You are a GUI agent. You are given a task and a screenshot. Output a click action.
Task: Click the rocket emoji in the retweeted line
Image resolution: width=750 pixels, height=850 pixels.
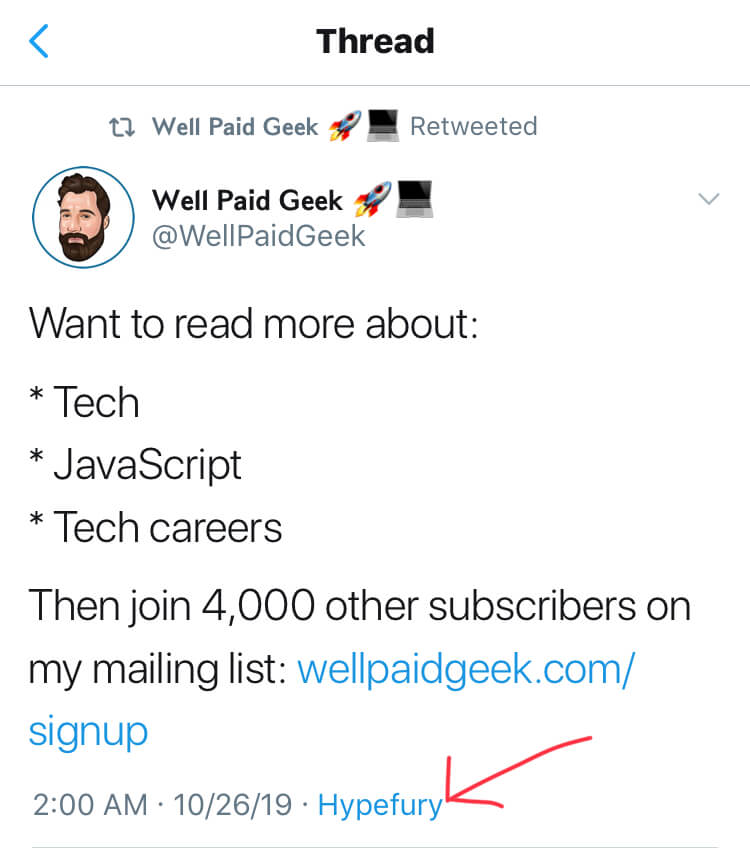pos(344,126)
